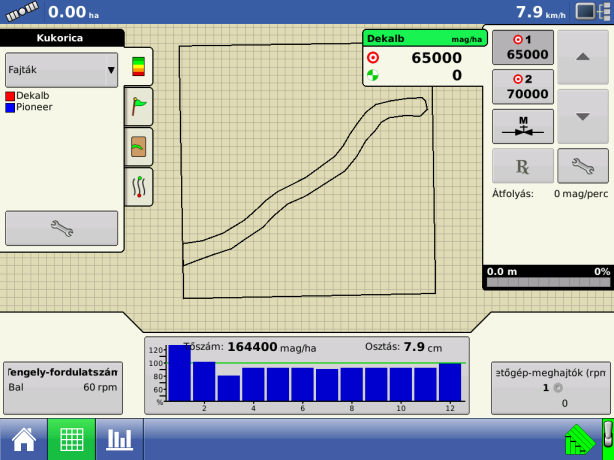This screenshot has width=614, height=460.
Task: Click the GPS satellite status icon
Action: coord(22,12)
